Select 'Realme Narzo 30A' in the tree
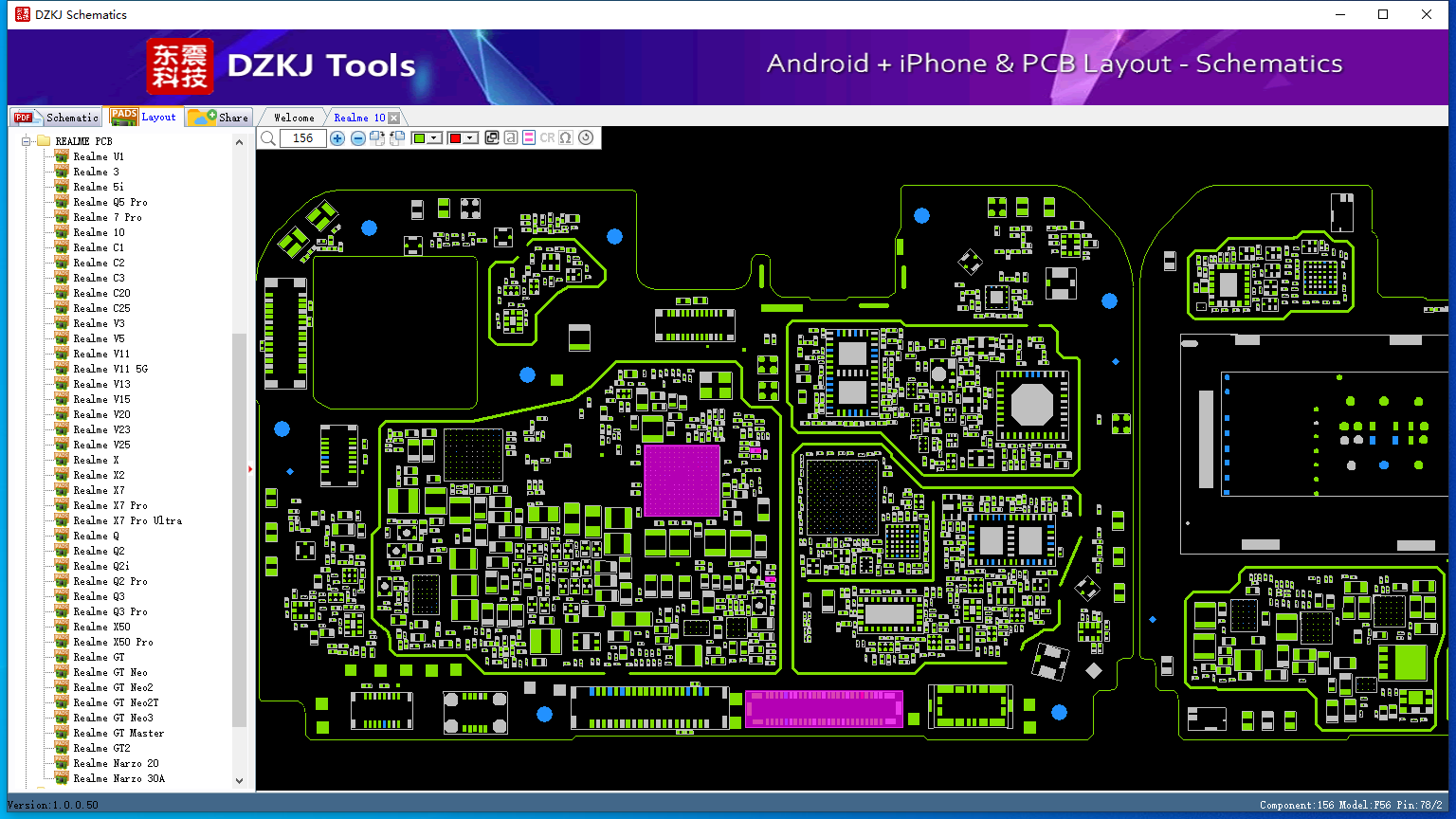The image size is (1456, 819). tap(118, 778)
